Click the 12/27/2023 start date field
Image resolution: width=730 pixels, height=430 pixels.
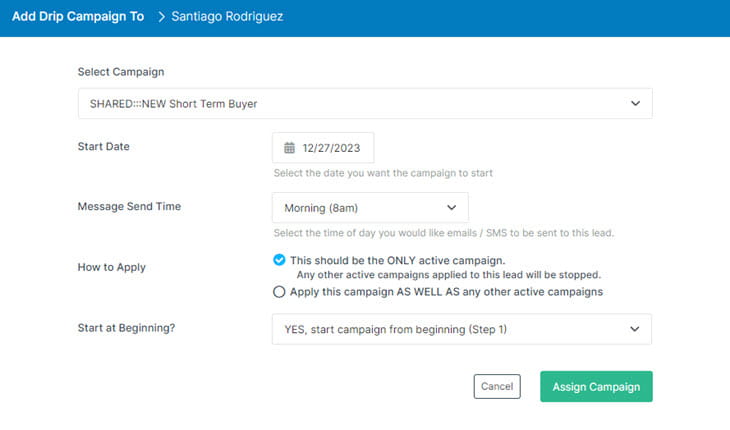(x=323, y=148)
